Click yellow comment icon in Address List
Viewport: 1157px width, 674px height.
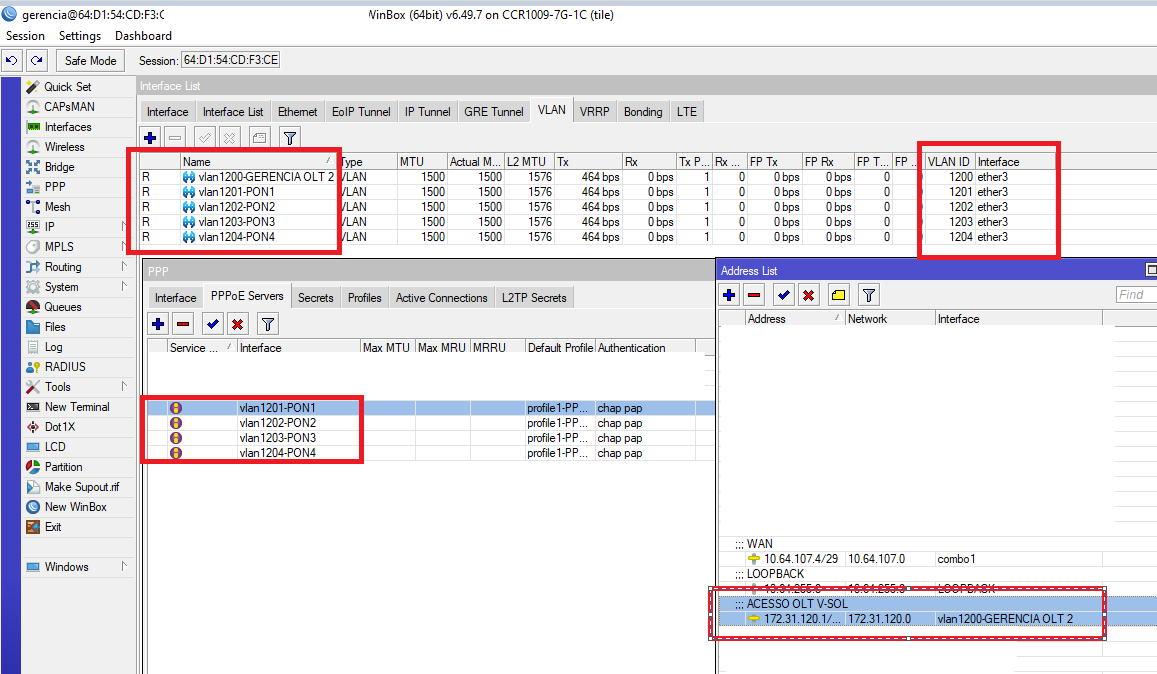point(838,295)
